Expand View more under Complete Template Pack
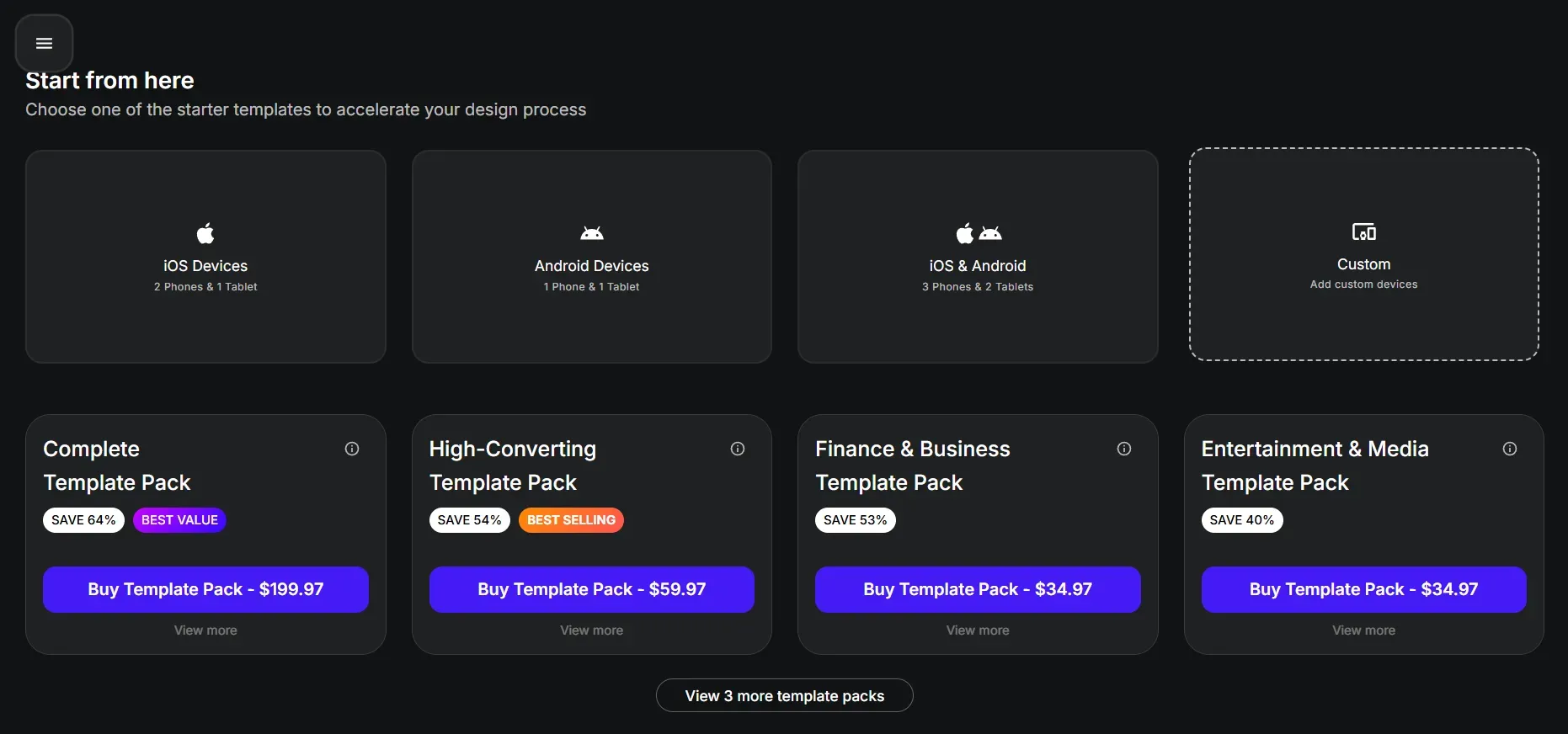This screenshot has height=734, width=1568. (x=205, y=630)
